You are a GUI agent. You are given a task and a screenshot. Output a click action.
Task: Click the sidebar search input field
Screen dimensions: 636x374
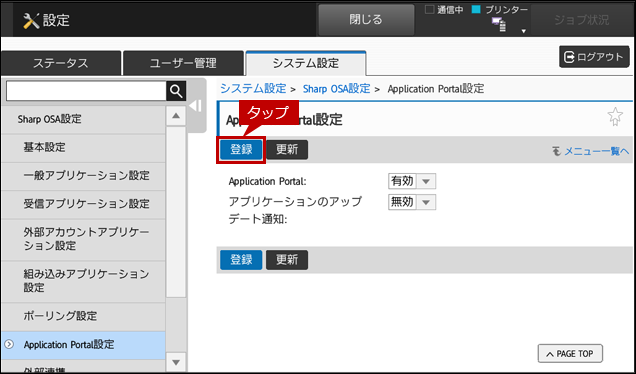[x=86, y=91]
